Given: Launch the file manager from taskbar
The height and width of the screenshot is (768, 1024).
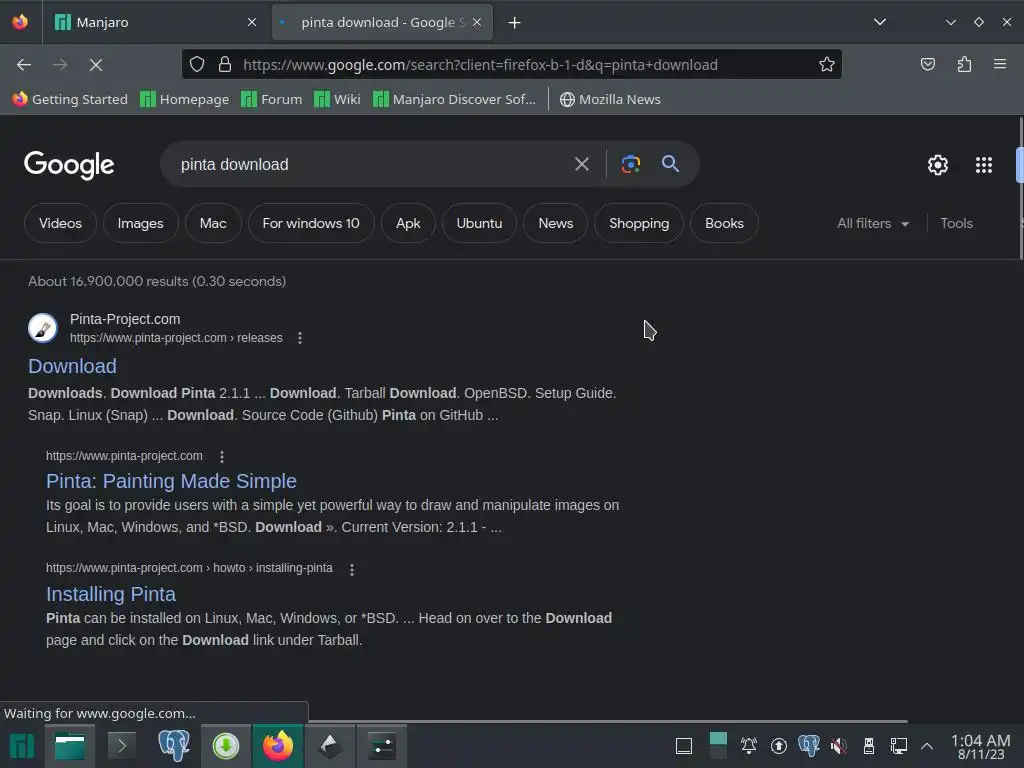Looking at the screenshot, I should point(69,746).
